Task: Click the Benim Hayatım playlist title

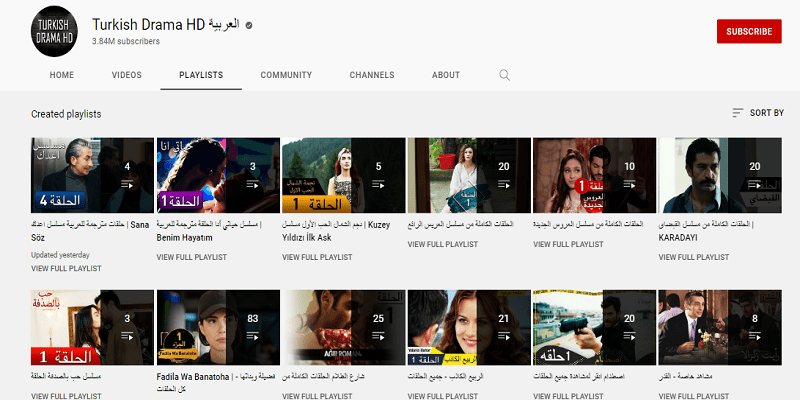Action: tap(209, 231)
